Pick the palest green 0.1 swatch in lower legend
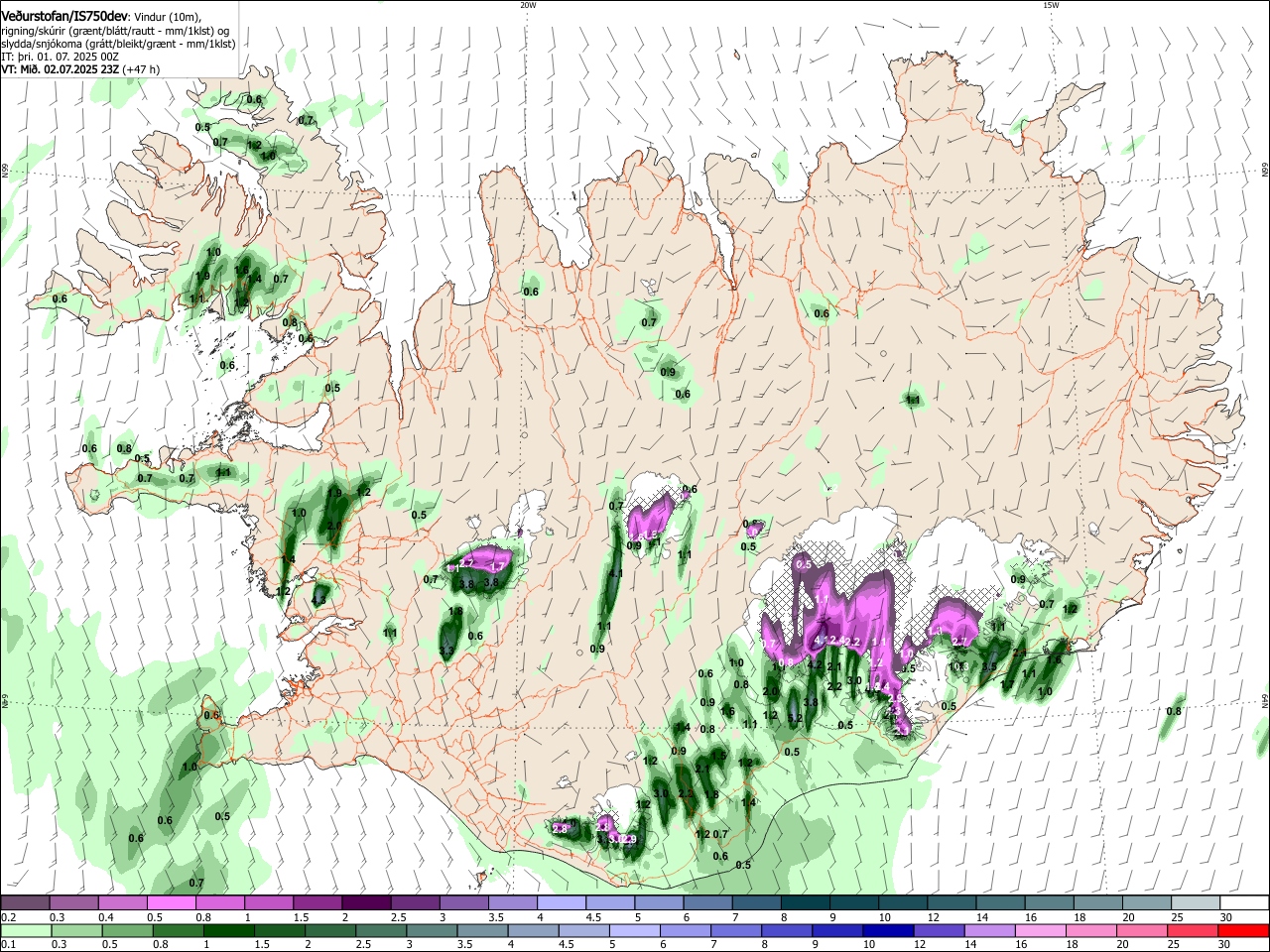 click(25, 930)
